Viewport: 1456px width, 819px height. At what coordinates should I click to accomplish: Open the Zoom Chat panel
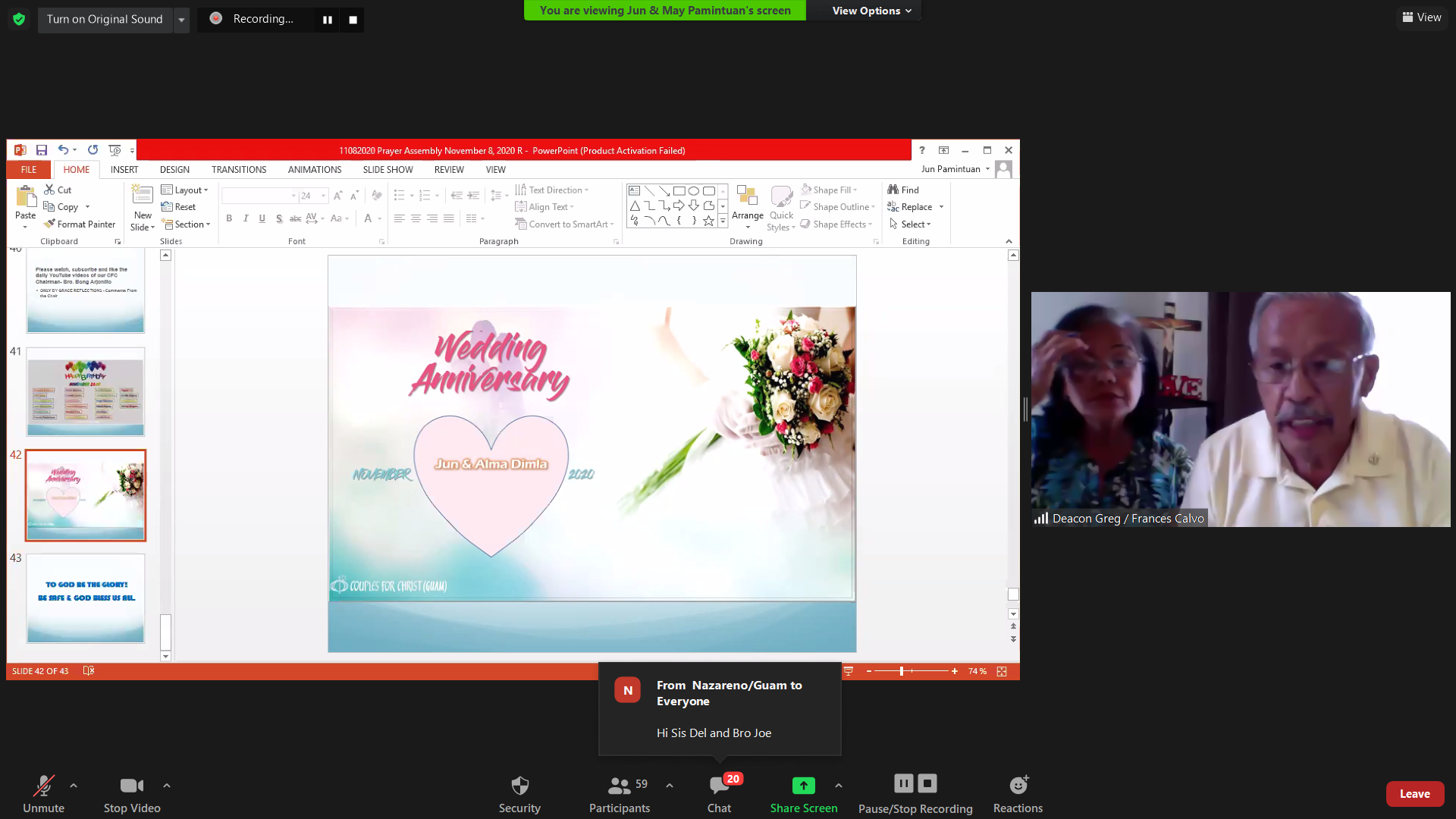tap(719, 794)
